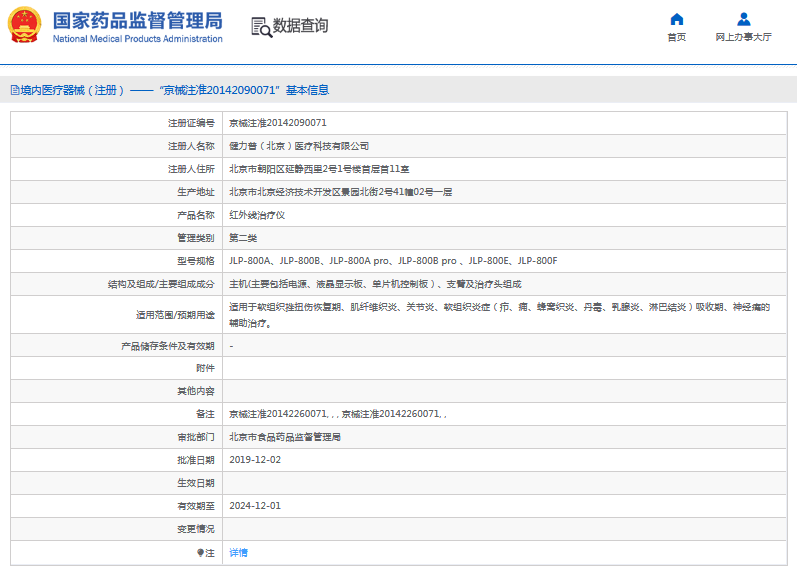Viewport: 797px width, 571px height.
Task: Select the 适用范围 description text
Action: point(500,315)
